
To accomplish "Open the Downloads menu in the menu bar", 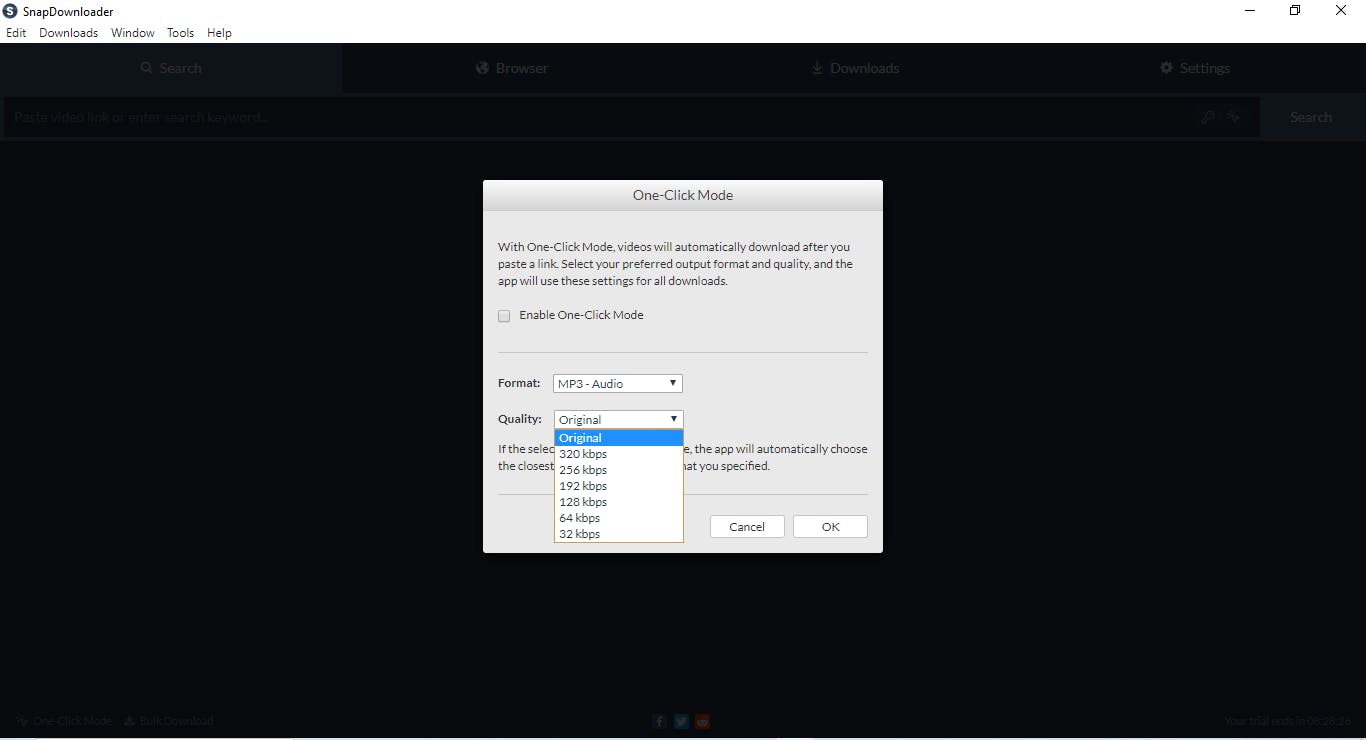I will tap(69, 33).
